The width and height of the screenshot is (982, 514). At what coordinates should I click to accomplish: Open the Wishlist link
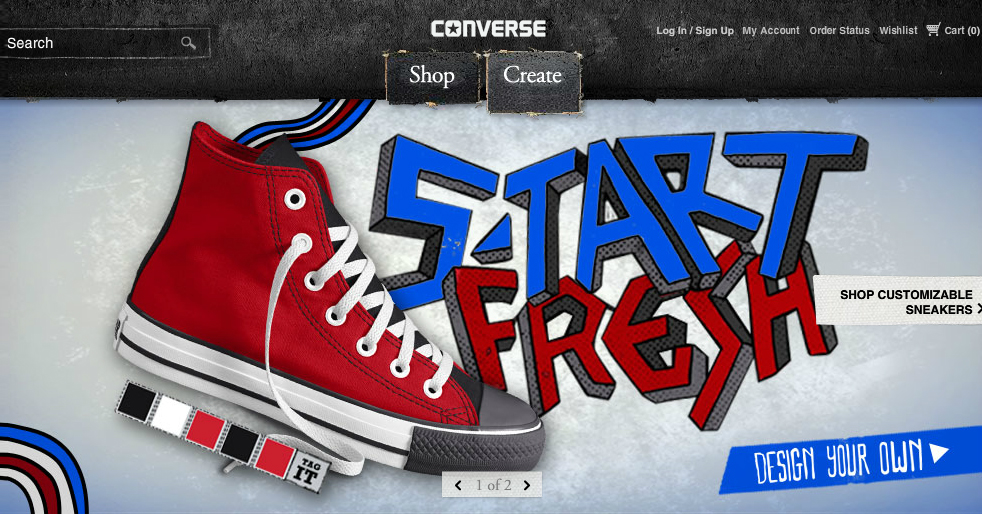898,30
